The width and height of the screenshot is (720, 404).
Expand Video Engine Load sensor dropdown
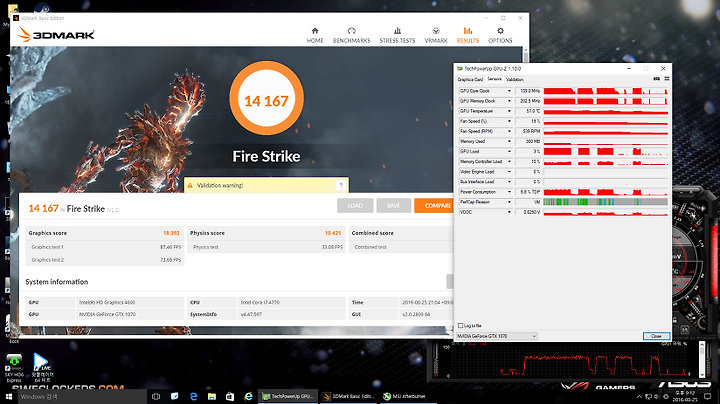pos(509,172)
